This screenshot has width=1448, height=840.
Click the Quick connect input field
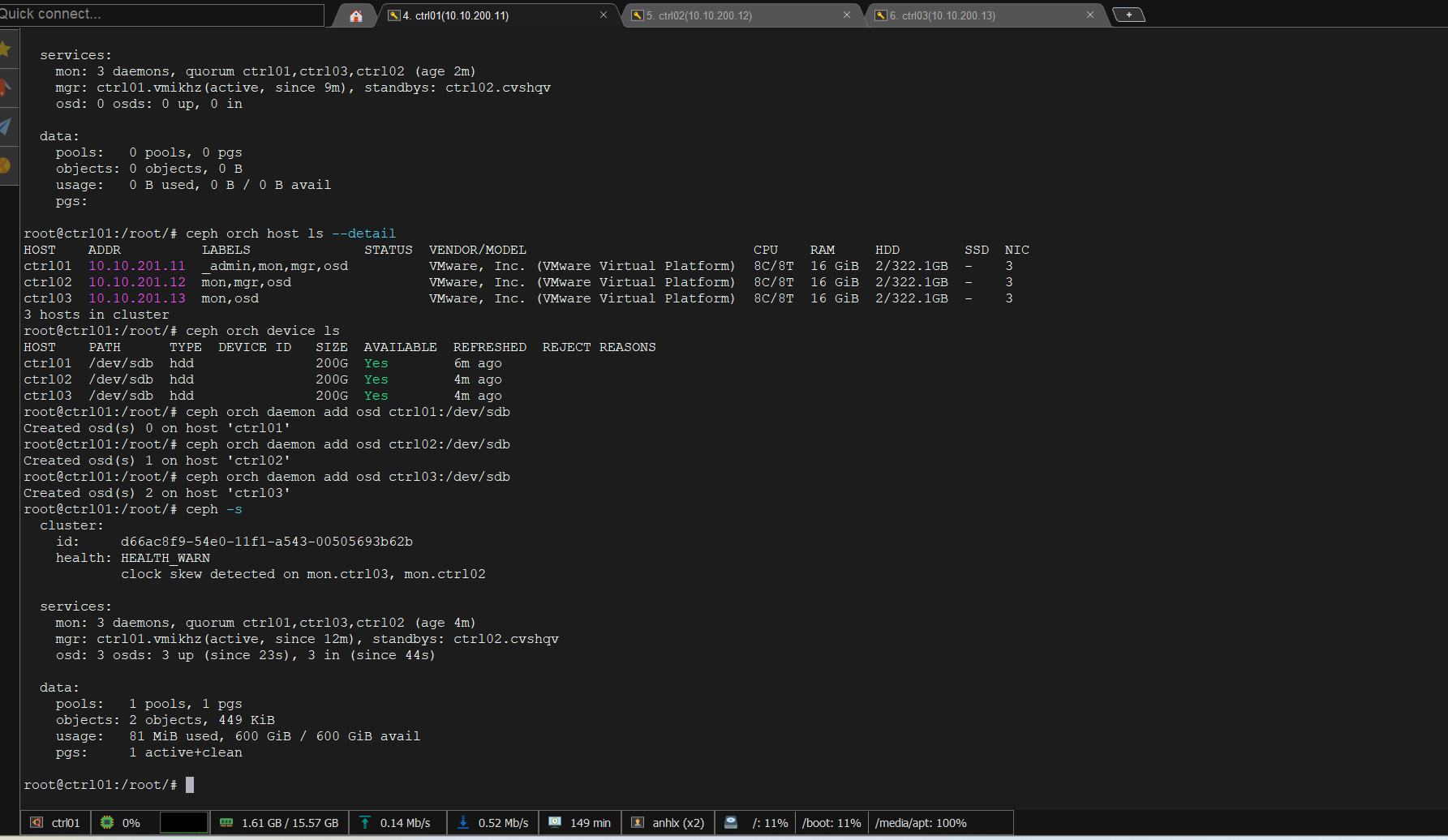point(161,14)
